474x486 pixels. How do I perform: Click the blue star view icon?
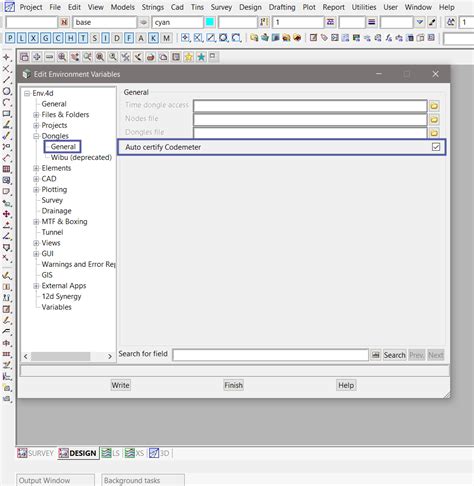click(201, 57)
